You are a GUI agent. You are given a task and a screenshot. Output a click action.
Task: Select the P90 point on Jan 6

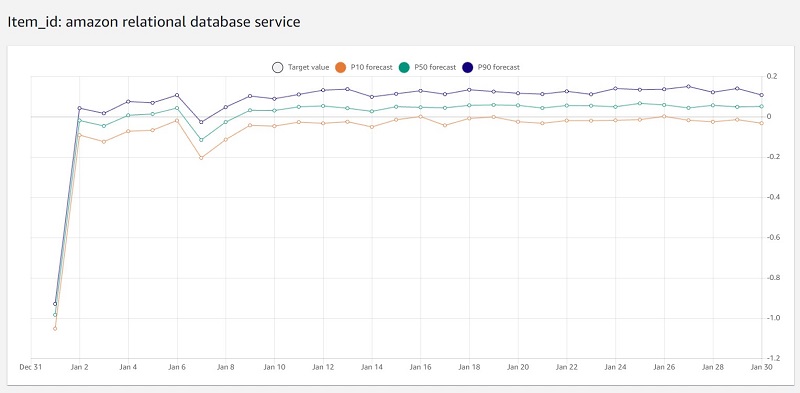point(177,95)
